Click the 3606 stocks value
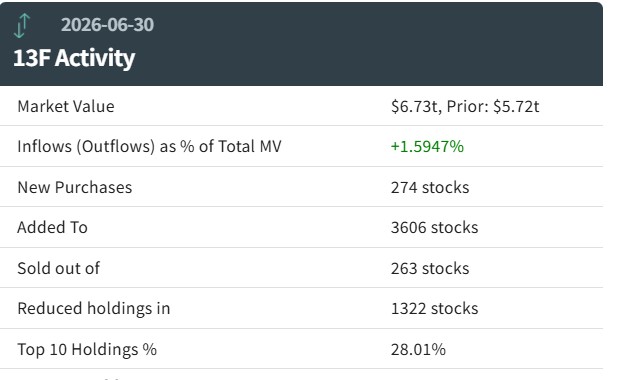 coord(434,227)
